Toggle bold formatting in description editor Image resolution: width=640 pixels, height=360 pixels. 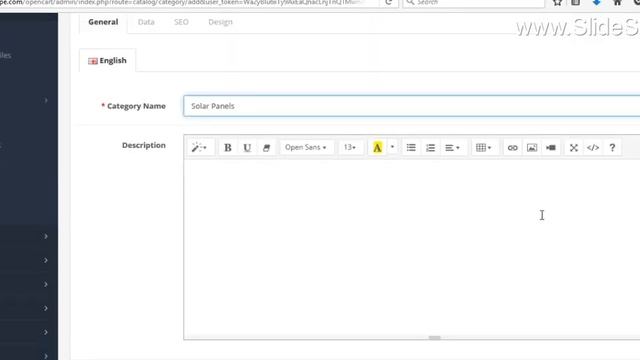coord(228,147)
